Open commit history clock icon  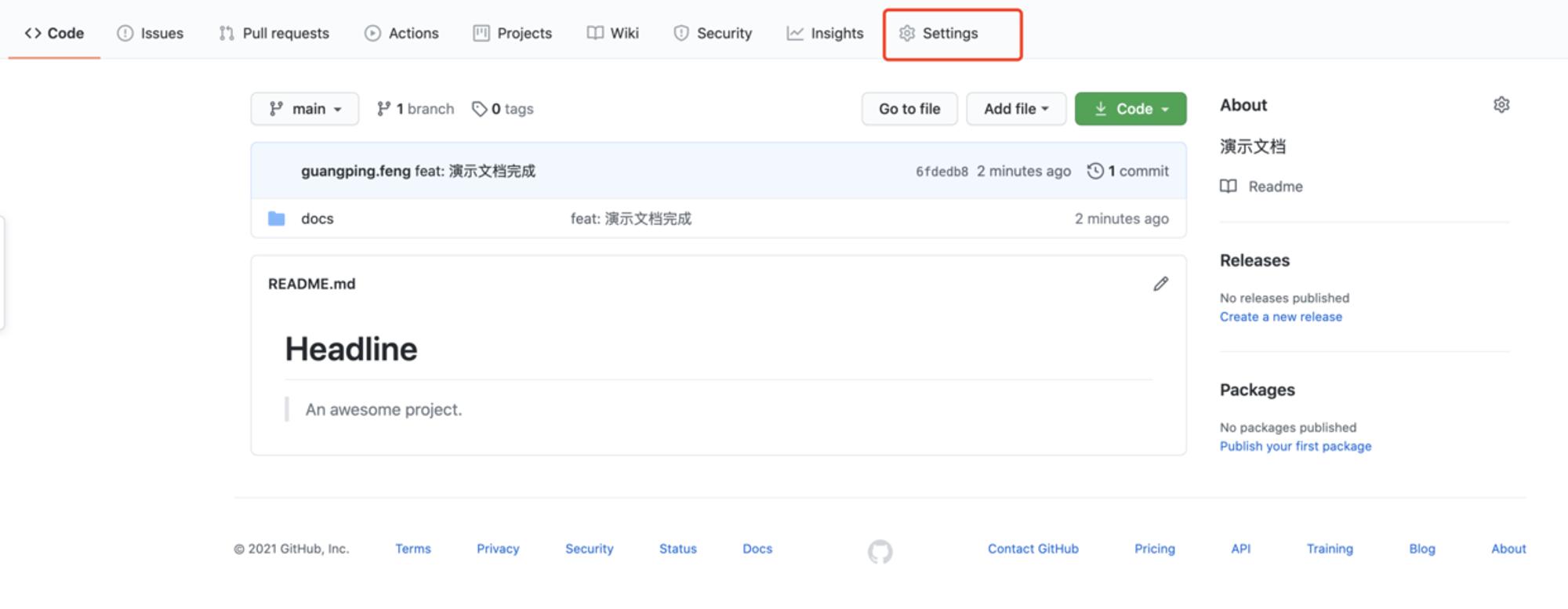coord(1094,171)
